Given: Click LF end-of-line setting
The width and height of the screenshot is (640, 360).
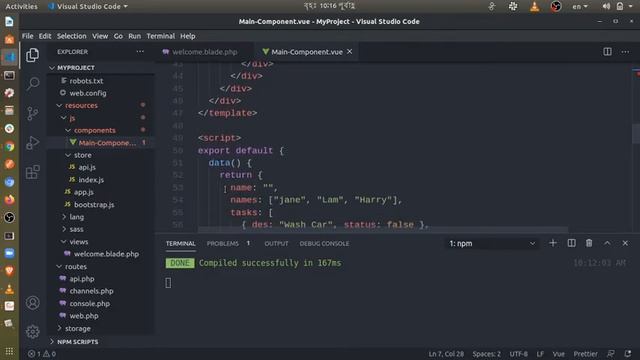Looking at the screenshot, I should 540,354.
